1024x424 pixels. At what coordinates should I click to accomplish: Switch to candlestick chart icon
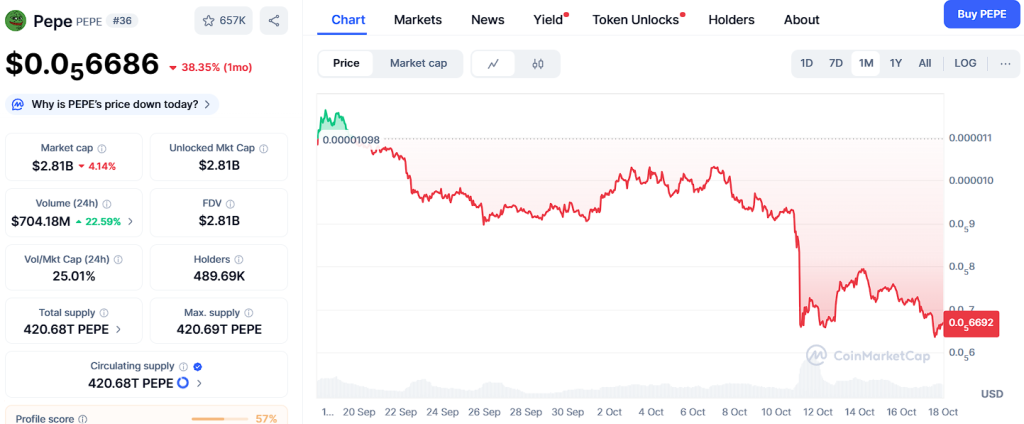point(538,64)
